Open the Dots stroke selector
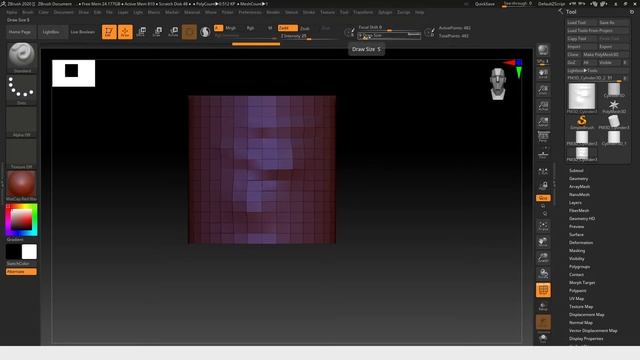640x360 pixels. 22,90
